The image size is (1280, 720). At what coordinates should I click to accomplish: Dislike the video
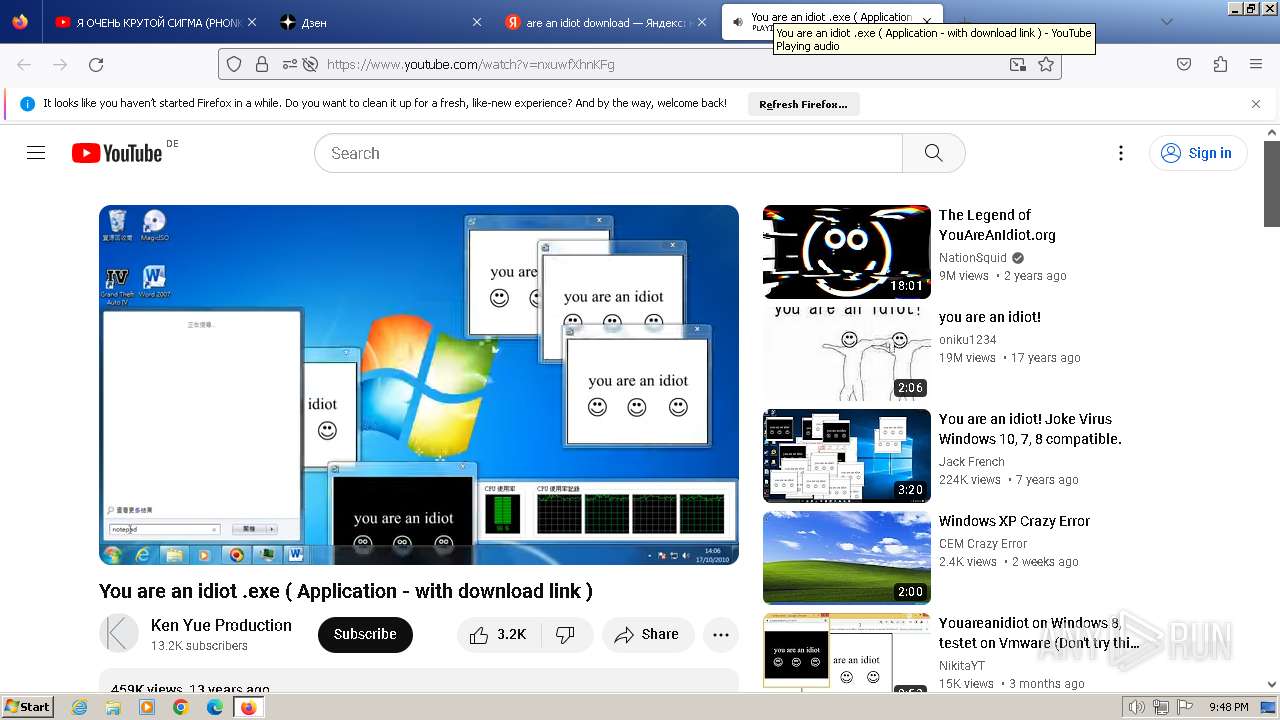566,635
